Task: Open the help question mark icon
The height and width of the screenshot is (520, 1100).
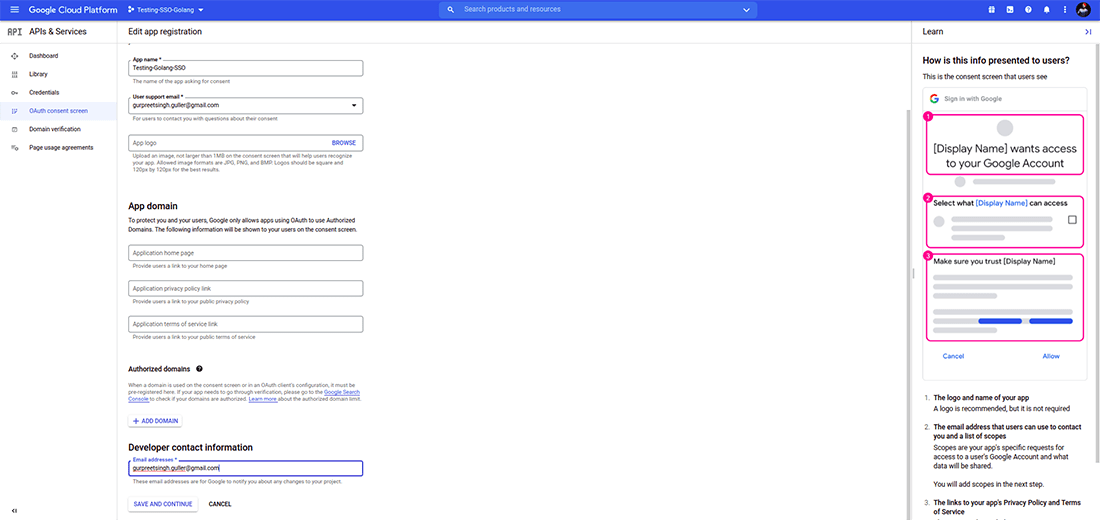Action: coord(1028,10)
